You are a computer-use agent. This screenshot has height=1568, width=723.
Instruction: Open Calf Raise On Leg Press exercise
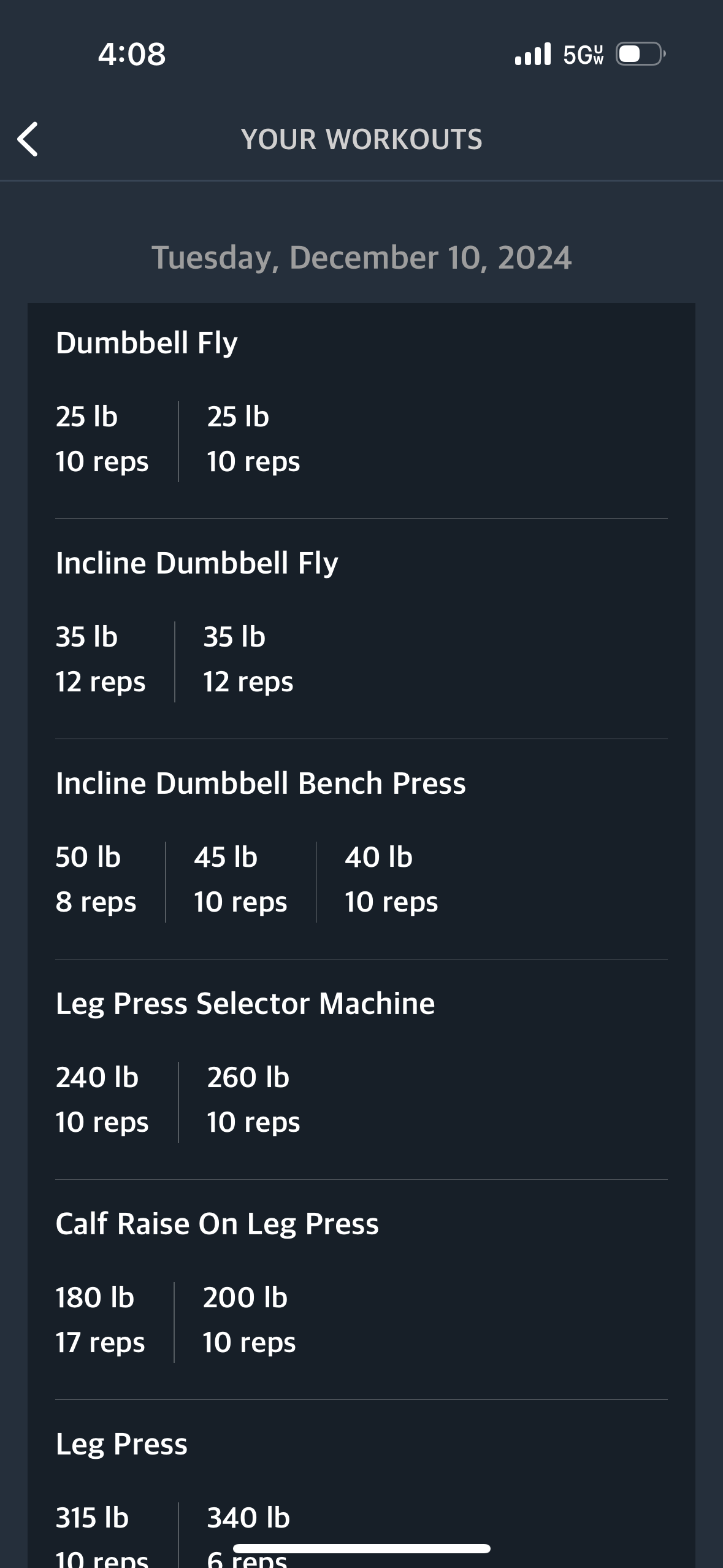coord(217,1224)
